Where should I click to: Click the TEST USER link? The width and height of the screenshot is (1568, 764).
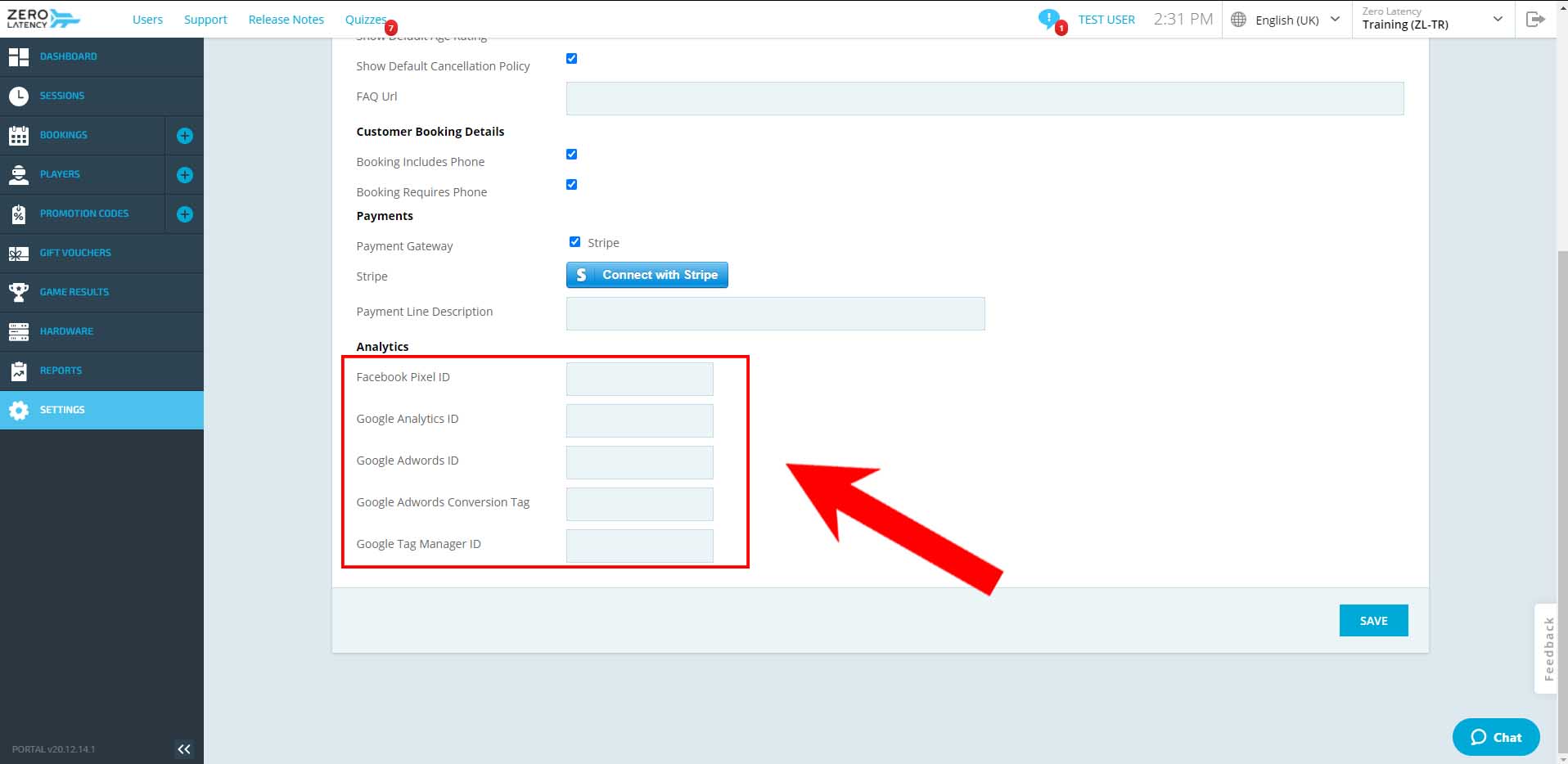(1106, 20)
